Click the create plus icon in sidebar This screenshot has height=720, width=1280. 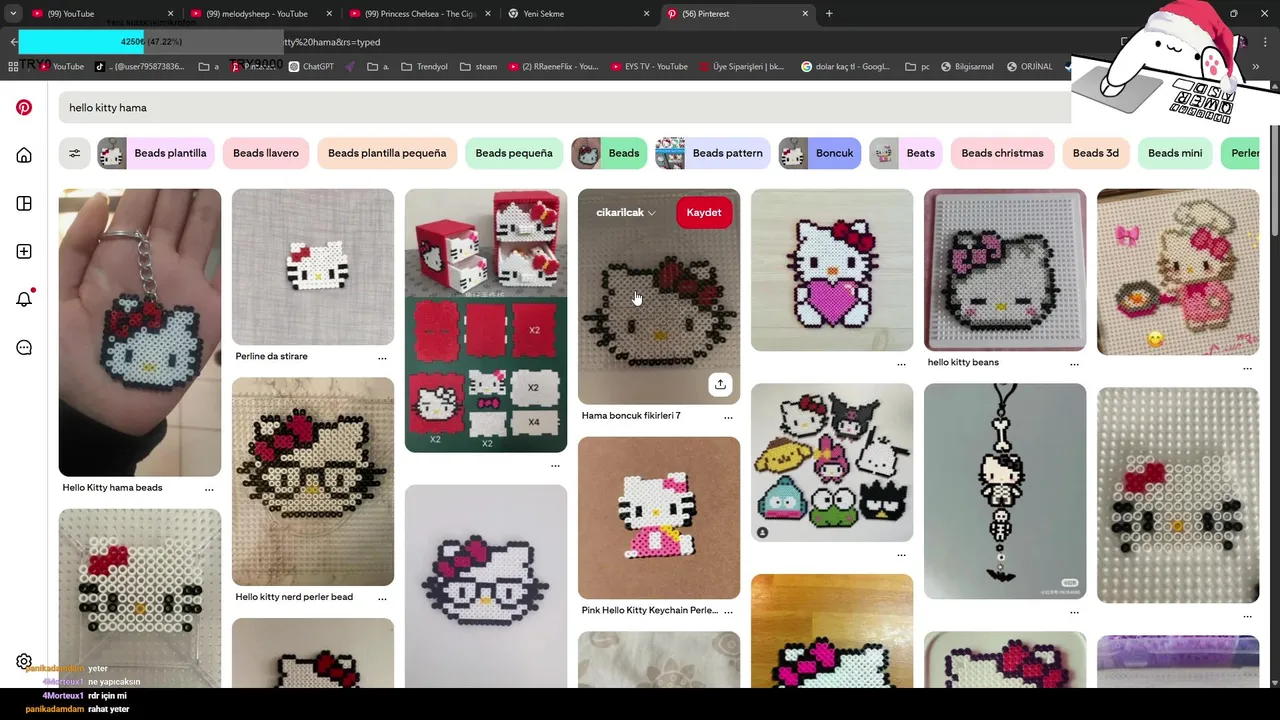(x=24, y=251)
